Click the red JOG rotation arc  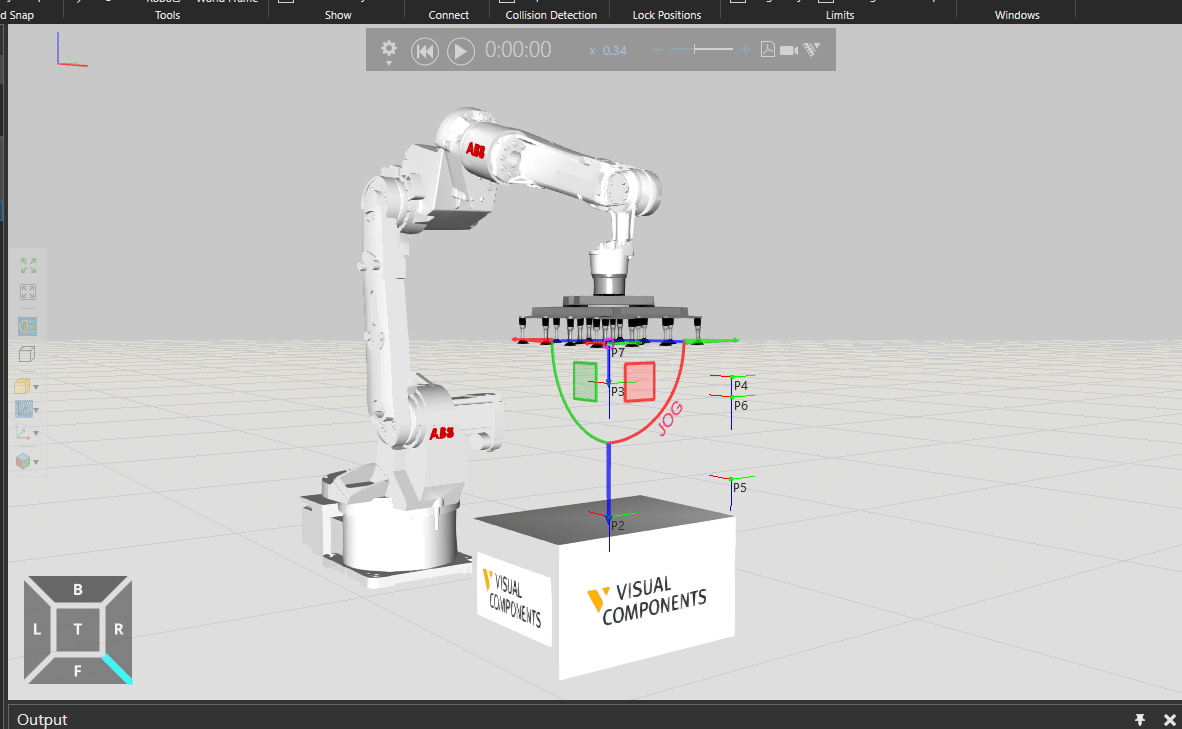666,409
